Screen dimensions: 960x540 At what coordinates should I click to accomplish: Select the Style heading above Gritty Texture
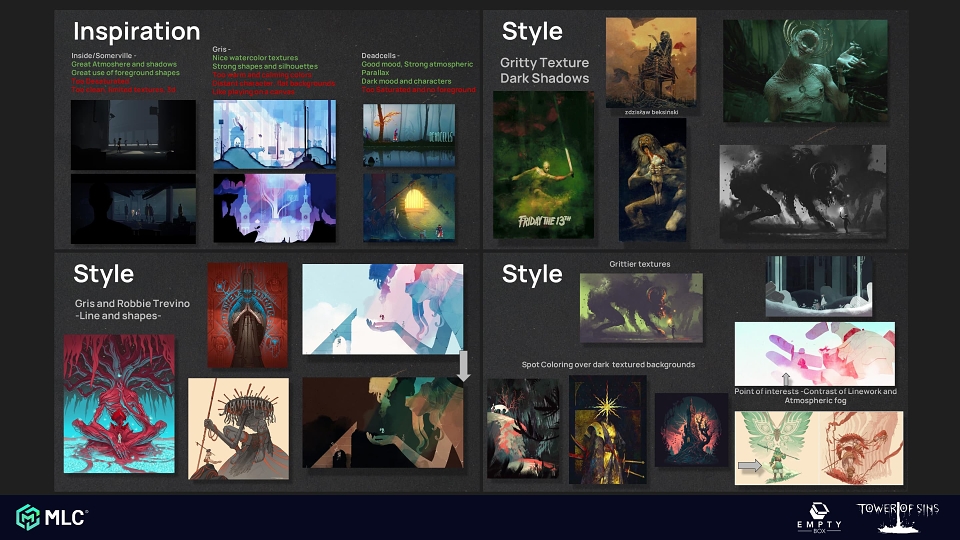point(532,31)
